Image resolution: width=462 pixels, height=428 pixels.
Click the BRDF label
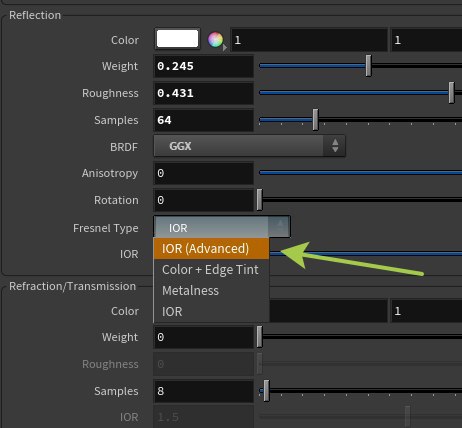(124, 147)
